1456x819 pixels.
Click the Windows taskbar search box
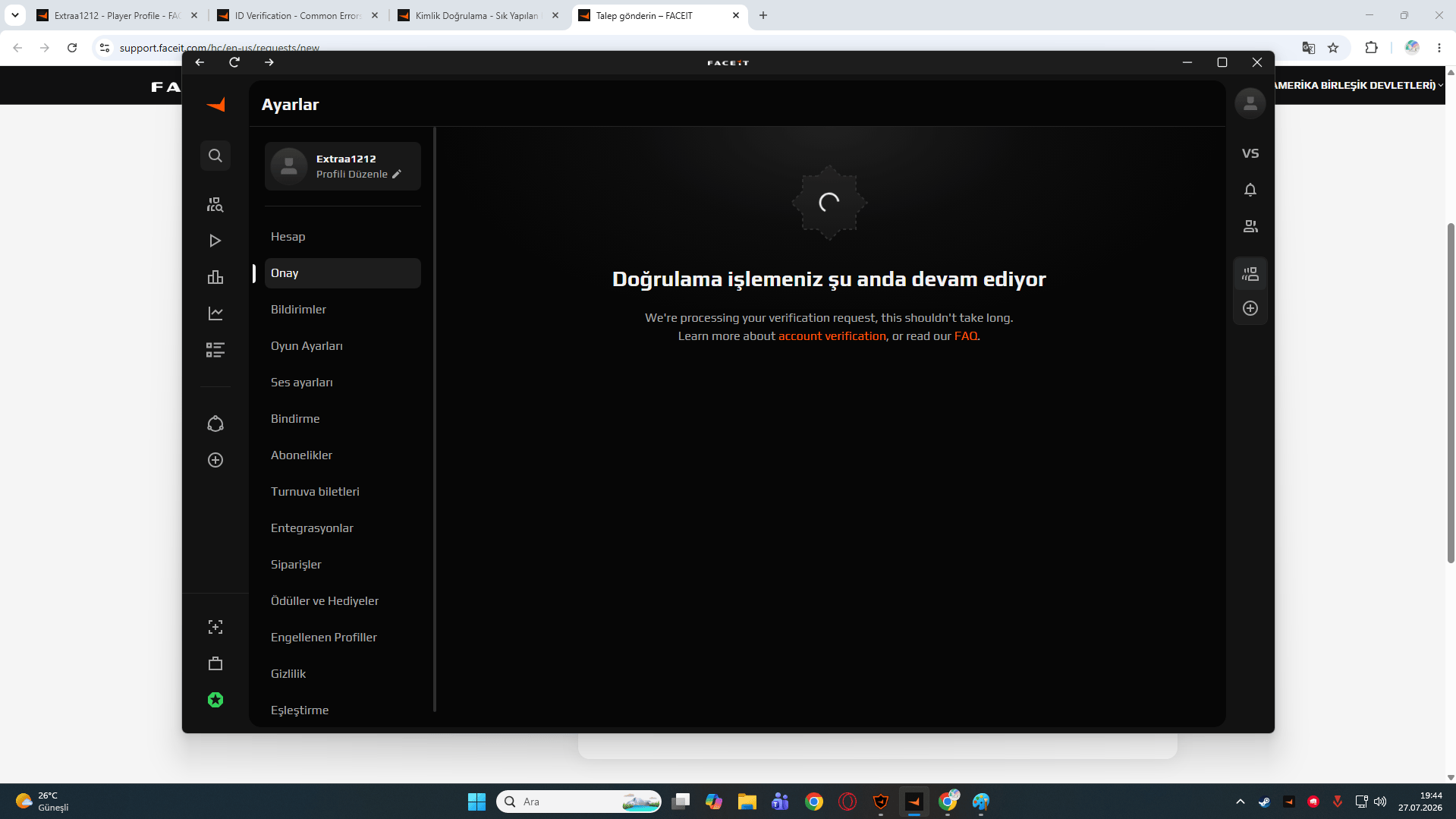tap(579, 802)
